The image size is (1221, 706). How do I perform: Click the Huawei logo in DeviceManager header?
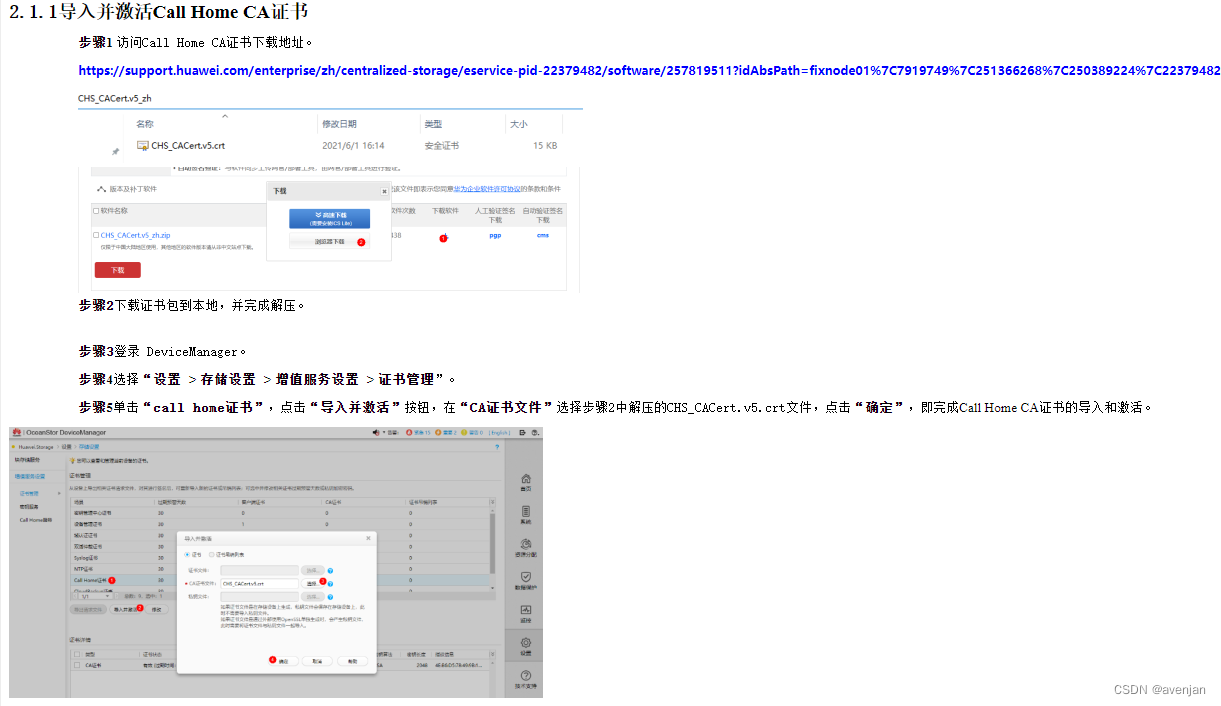pos(17,432)
